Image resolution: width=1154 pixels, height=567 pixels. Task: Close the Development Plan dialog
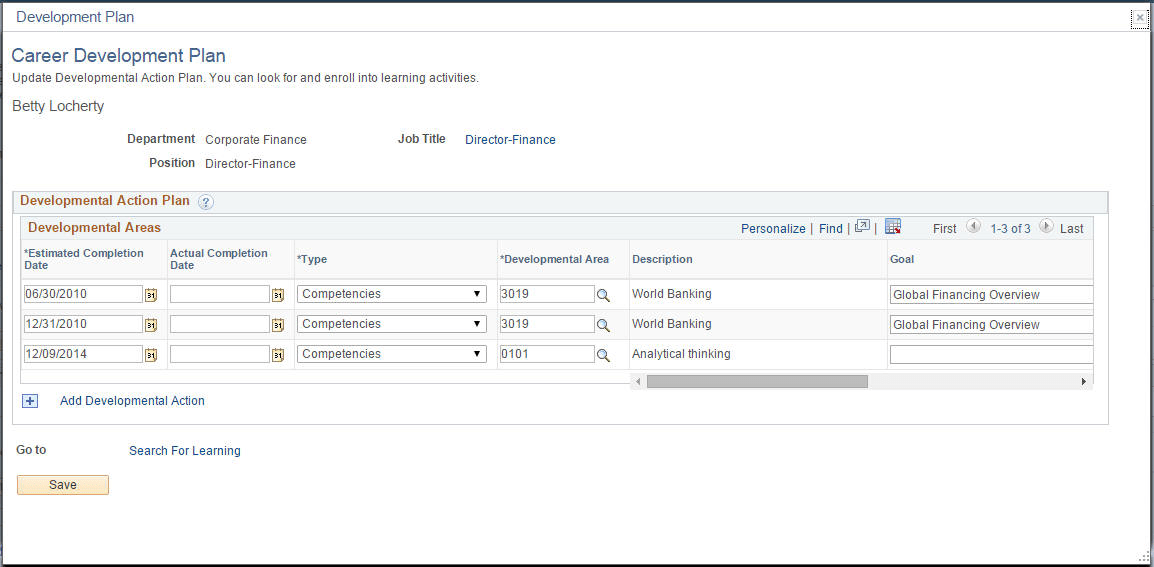coord(1140,18)
